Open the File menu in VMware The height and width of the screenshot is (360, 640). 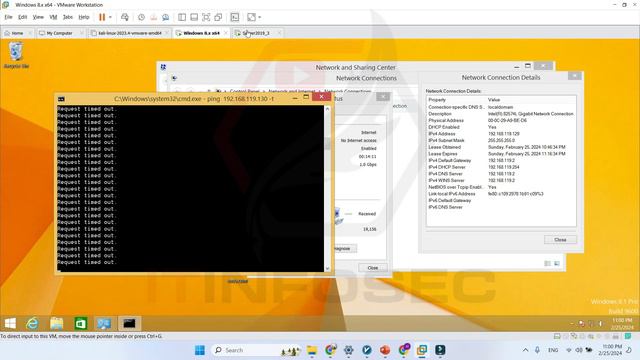[x=9, y=17]
